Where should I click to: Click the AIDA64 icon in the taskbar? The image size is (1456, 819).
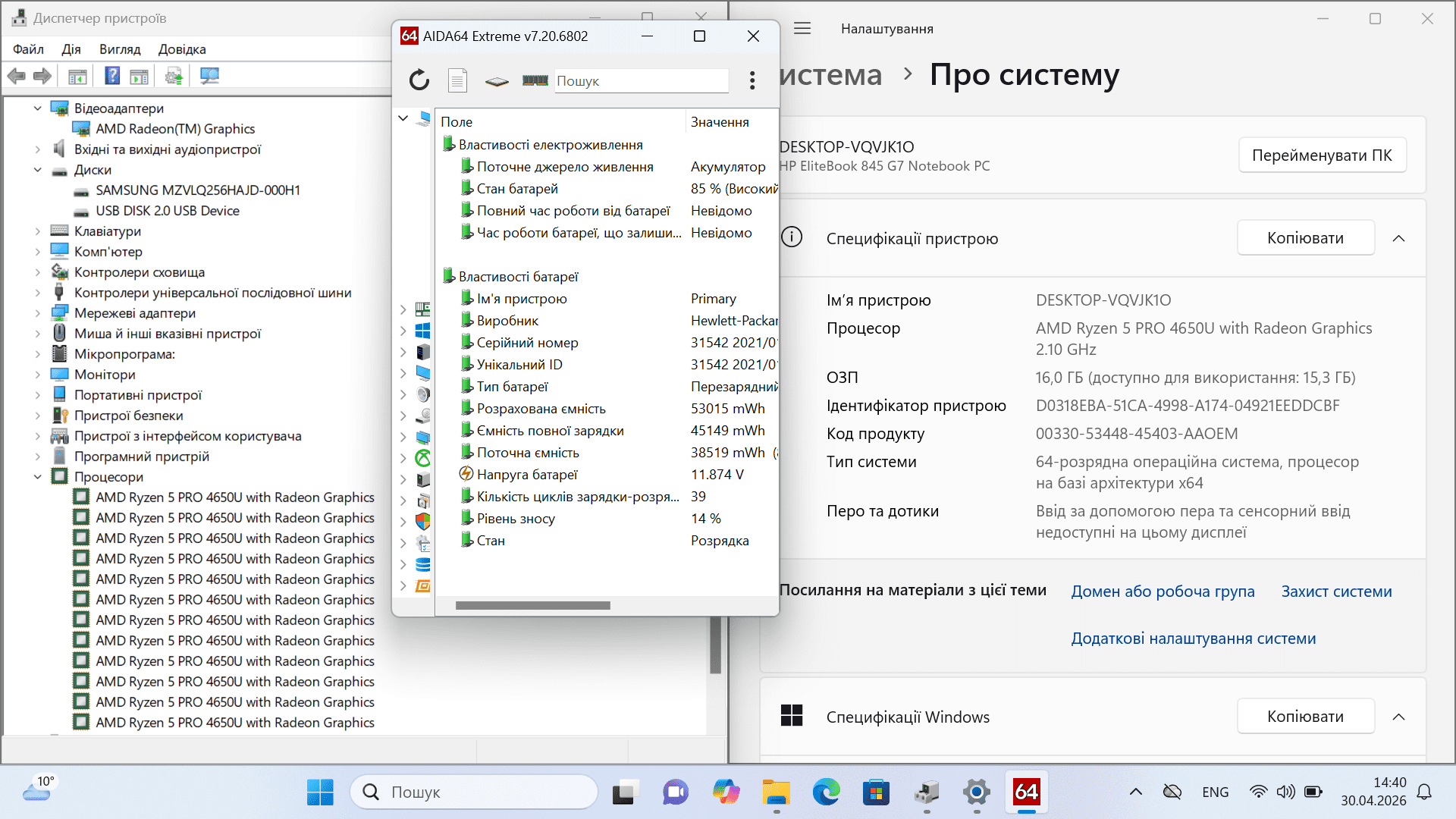(1027, 792)
